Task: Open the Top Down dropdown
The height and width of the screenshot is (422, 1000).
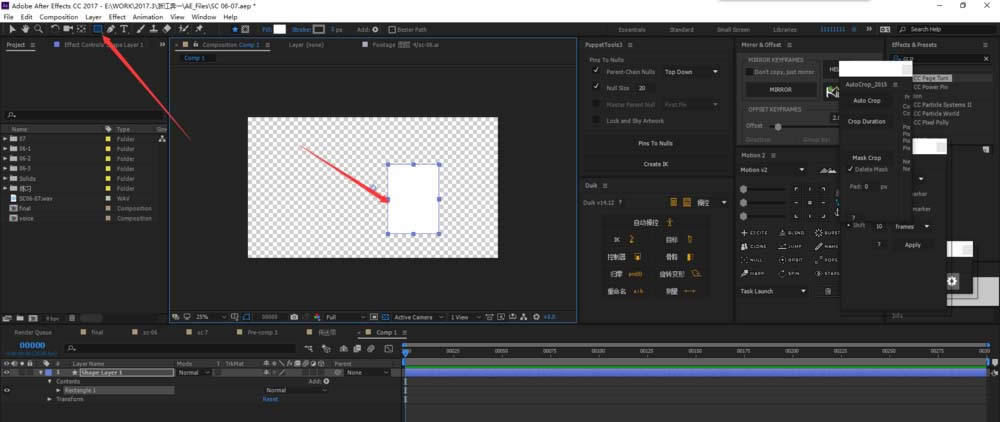Action: pyautogui.click(x=691, y=72)
